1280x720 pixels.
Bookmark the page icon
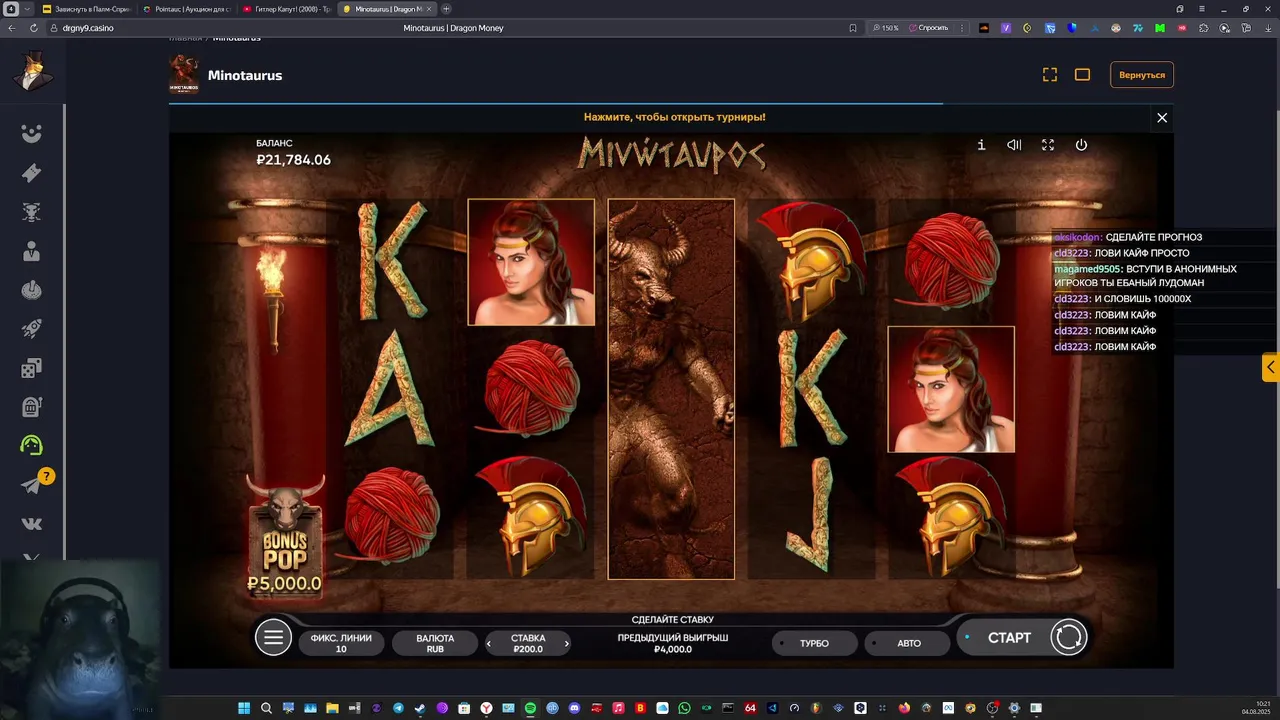tap(853, 28)
